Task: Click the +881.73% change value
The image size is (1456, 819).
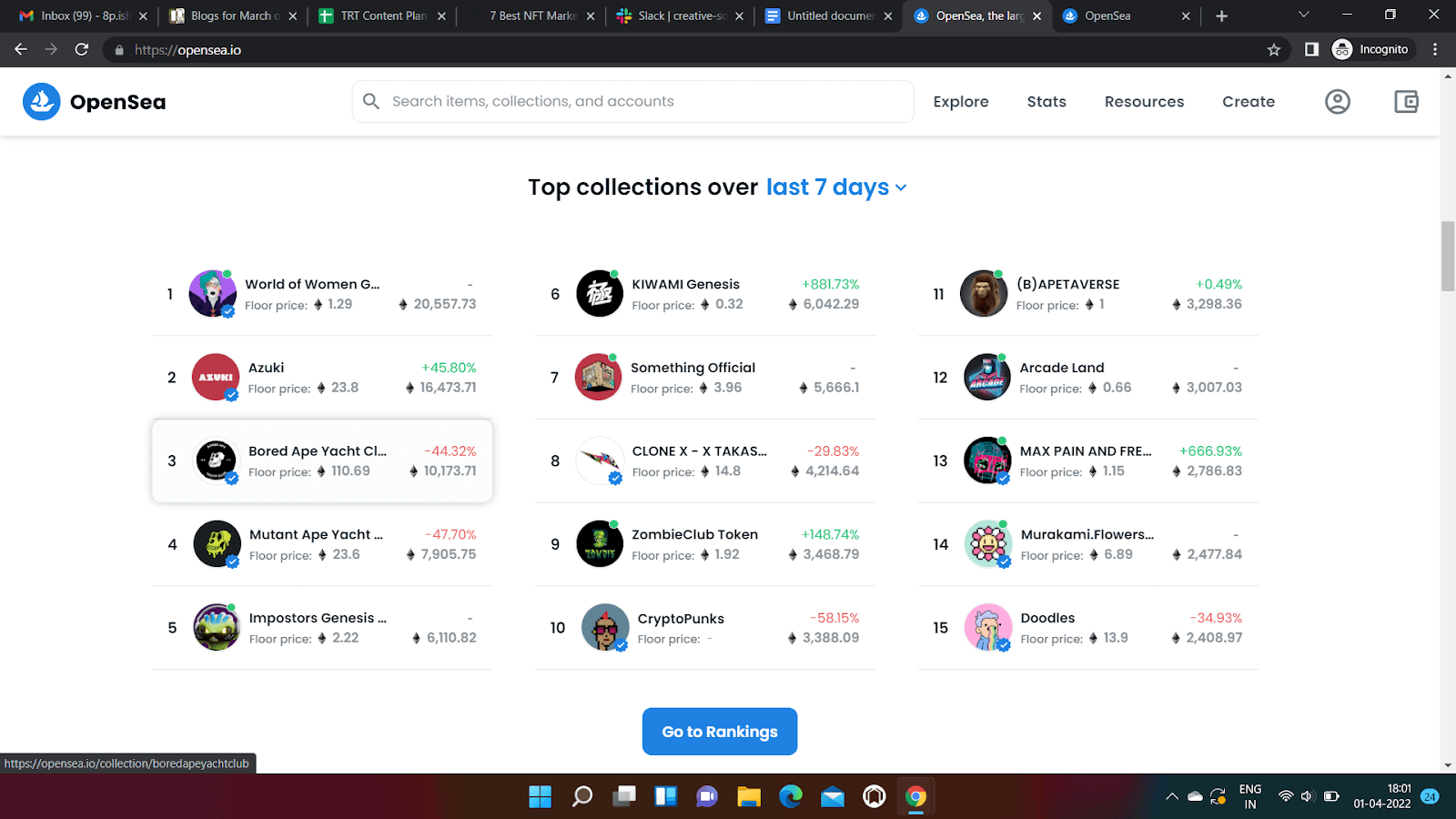Action: pos(830,284)
